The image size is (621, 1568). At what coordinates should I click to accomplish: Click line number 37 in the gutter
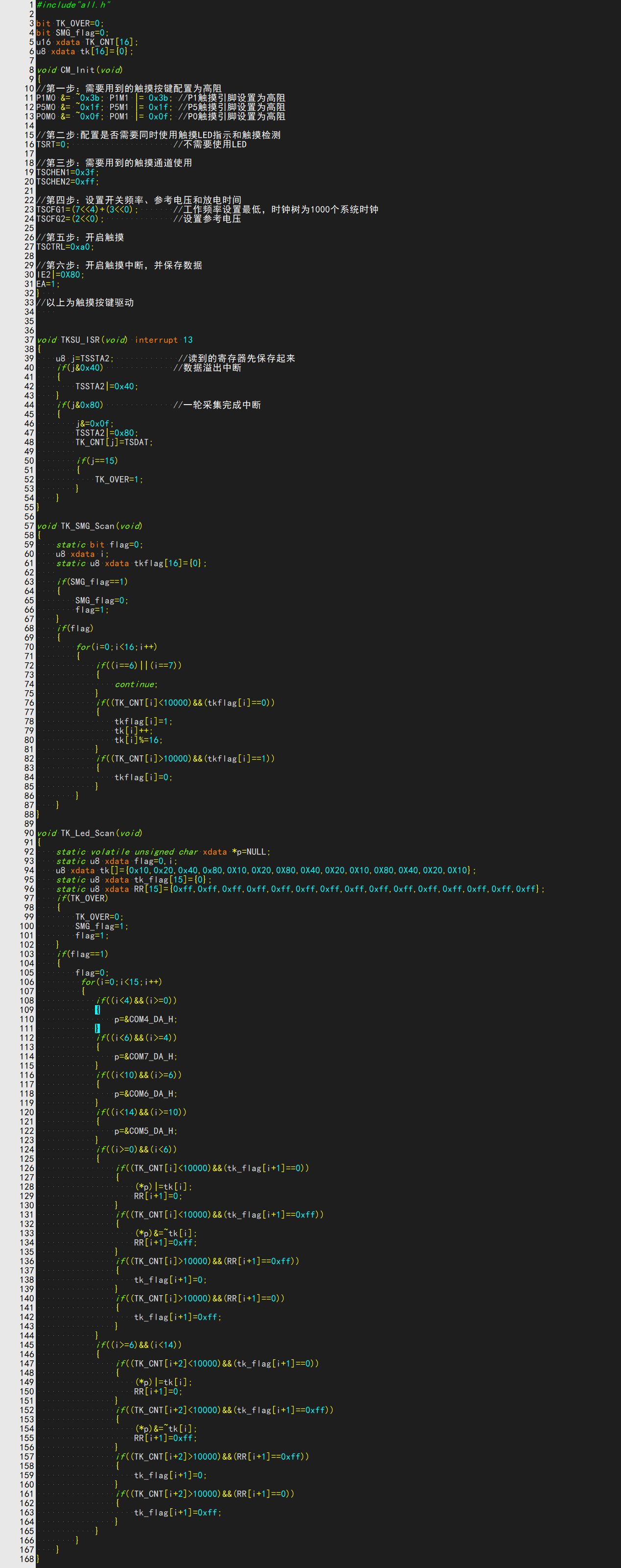pyautogui.click(x=28, y=339)
